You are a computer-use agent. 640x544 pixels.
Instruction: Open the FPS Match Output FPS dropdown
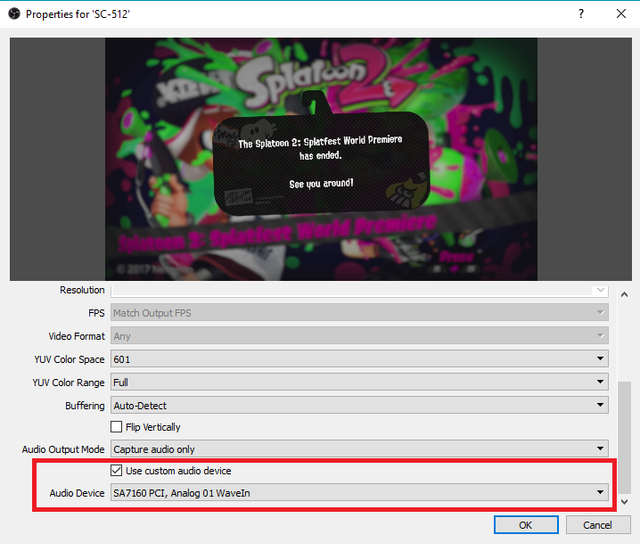[360, 313]
